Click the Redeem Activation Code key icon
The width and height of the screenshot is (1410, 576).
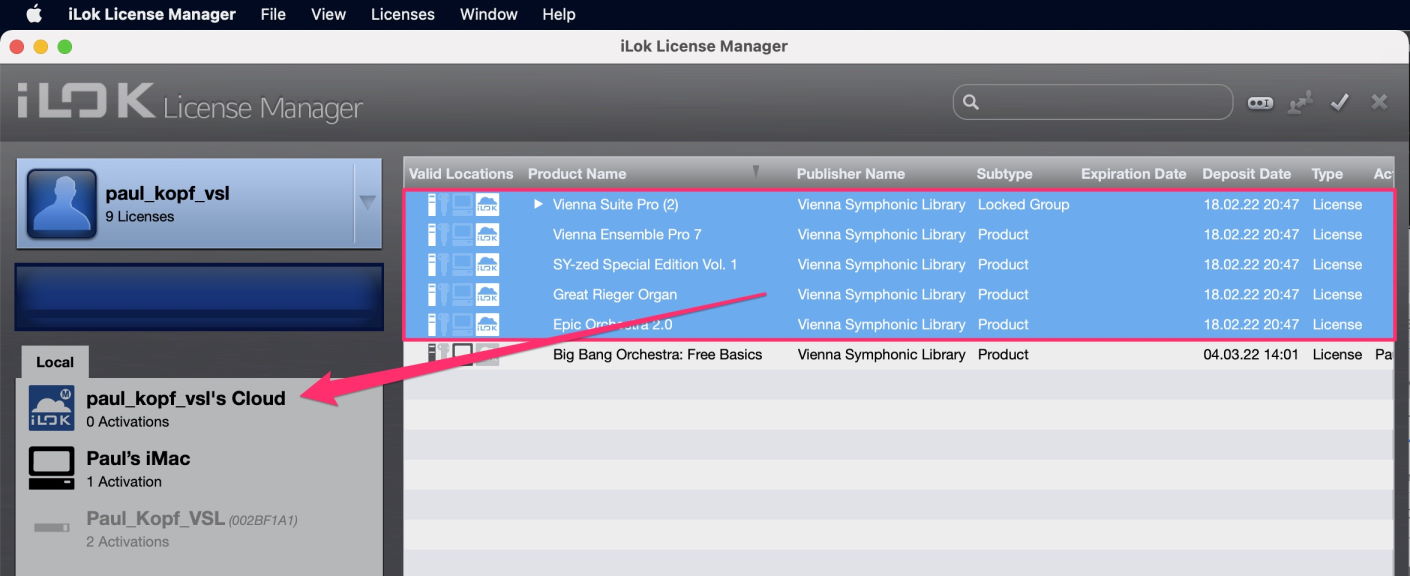tap(1260, 102)
